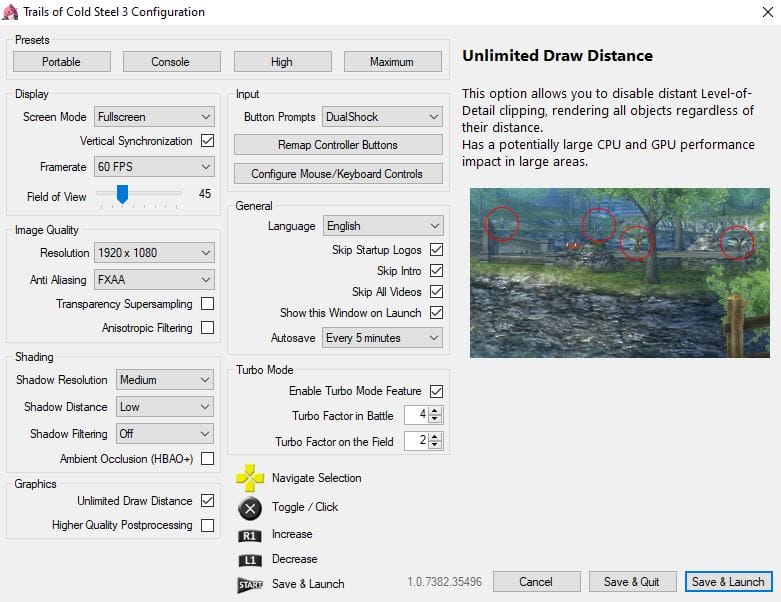Click the Field of View value 45
The width and height of the screenshot is (781, 602).
pyautogui.click(x=205, y=194)
